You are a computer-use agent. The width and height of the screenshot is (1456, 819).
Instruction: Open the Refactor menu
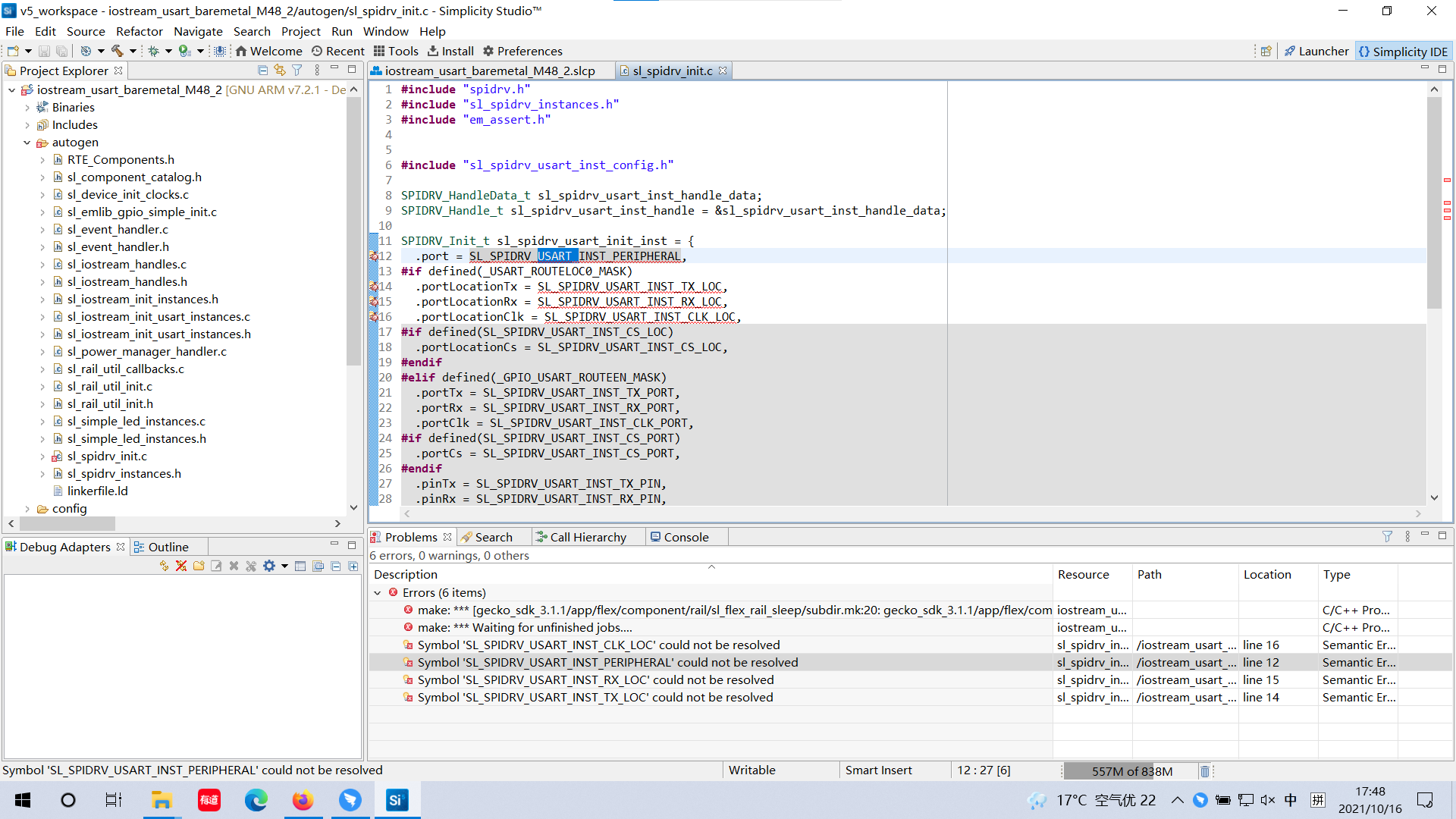click(x=140, y=31)
